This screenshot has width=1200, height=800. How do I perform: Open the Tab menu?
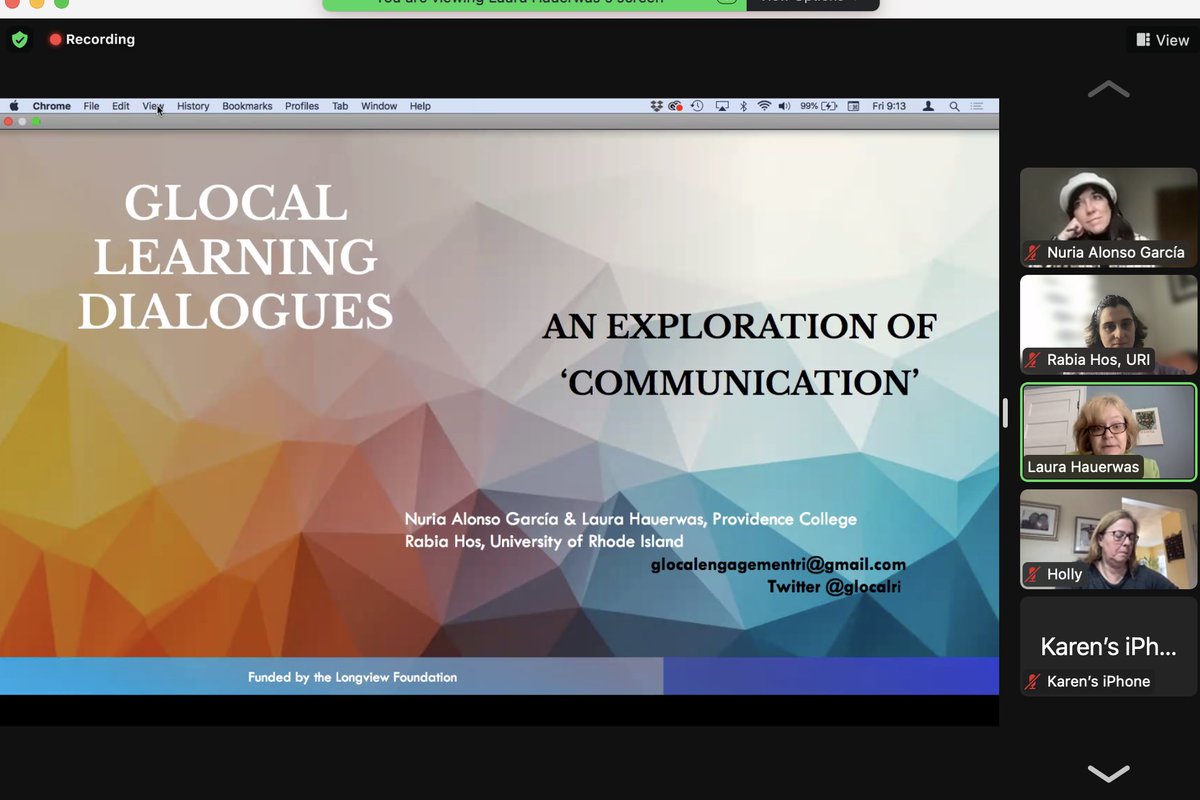[340, 106]
